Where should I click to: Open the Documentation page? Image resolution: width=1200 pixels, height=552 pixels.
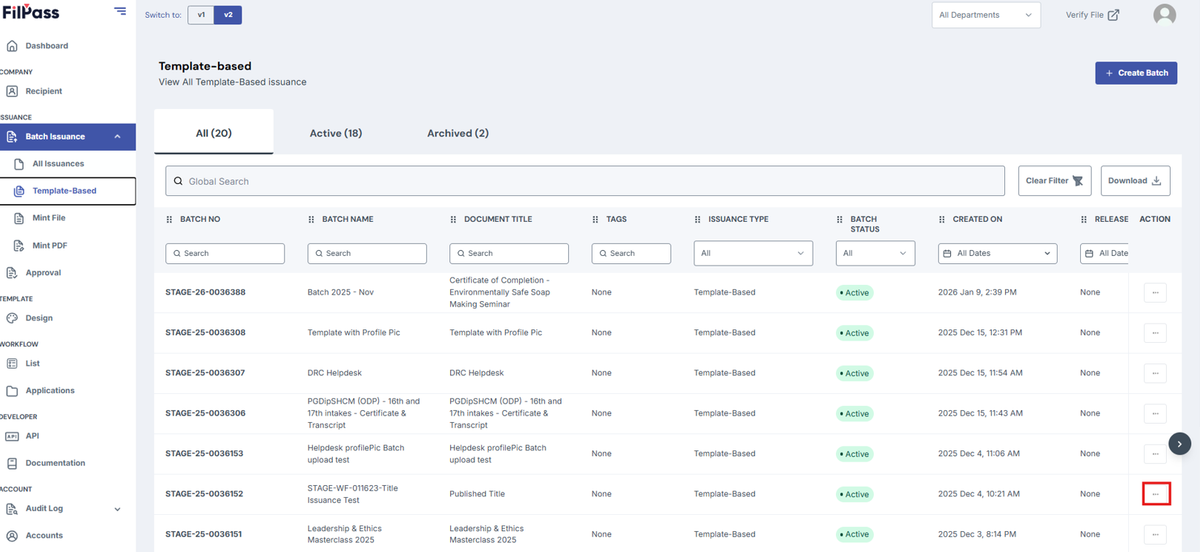tap(55, 463)
